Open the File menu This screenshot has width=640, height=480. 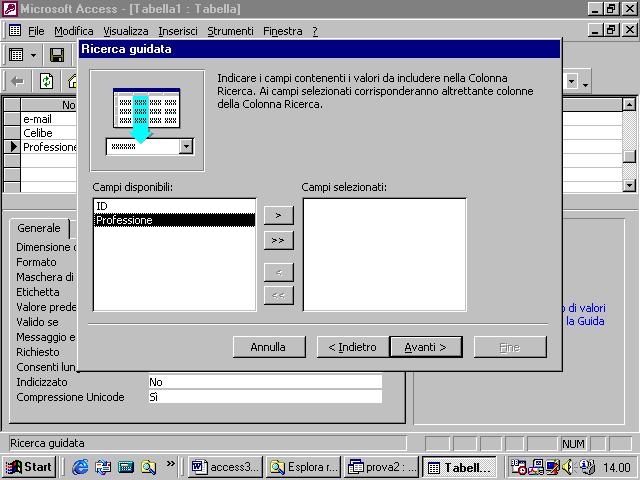click(36, 31)
